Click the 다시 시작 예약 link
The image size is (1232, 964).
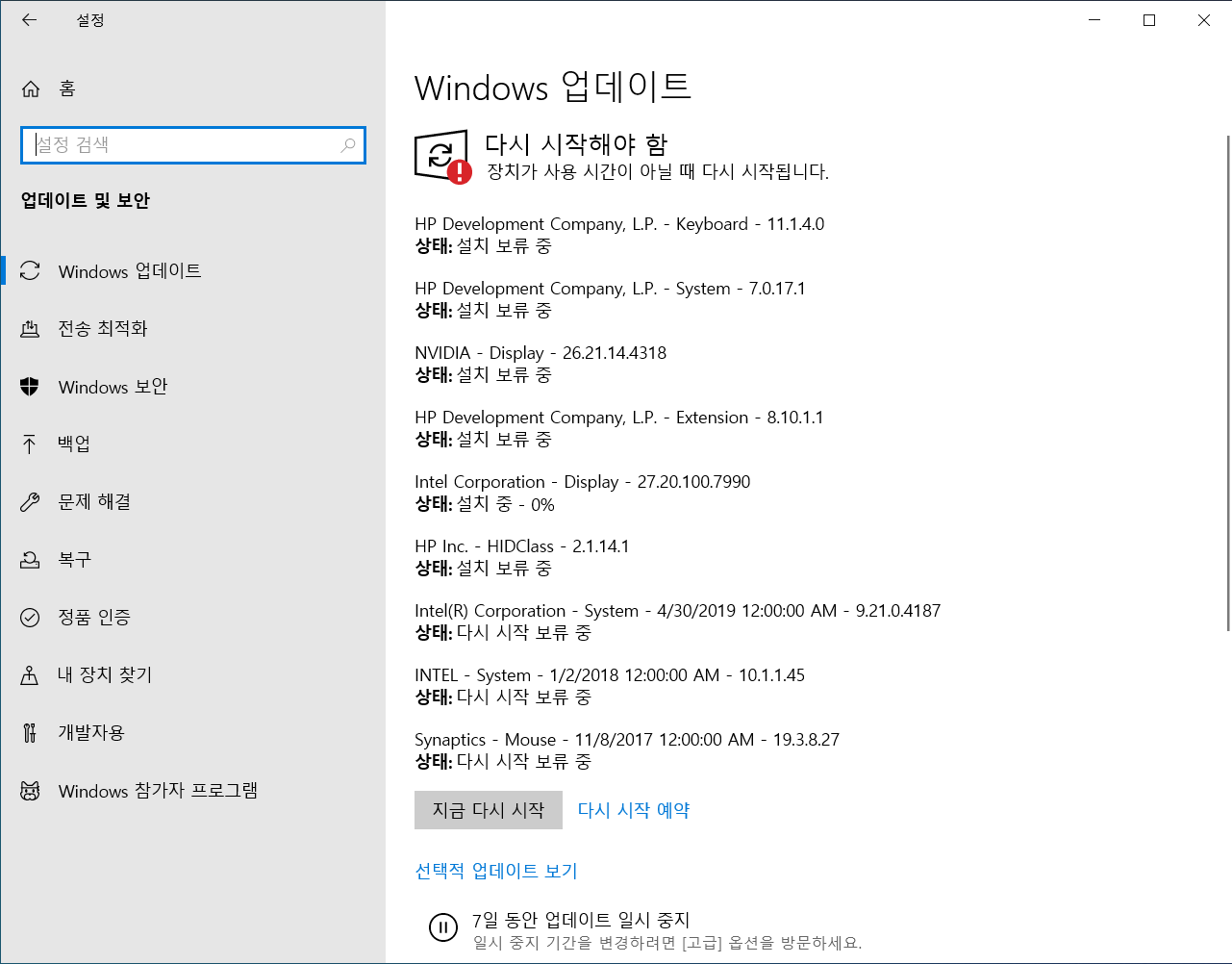pos(634,810)
